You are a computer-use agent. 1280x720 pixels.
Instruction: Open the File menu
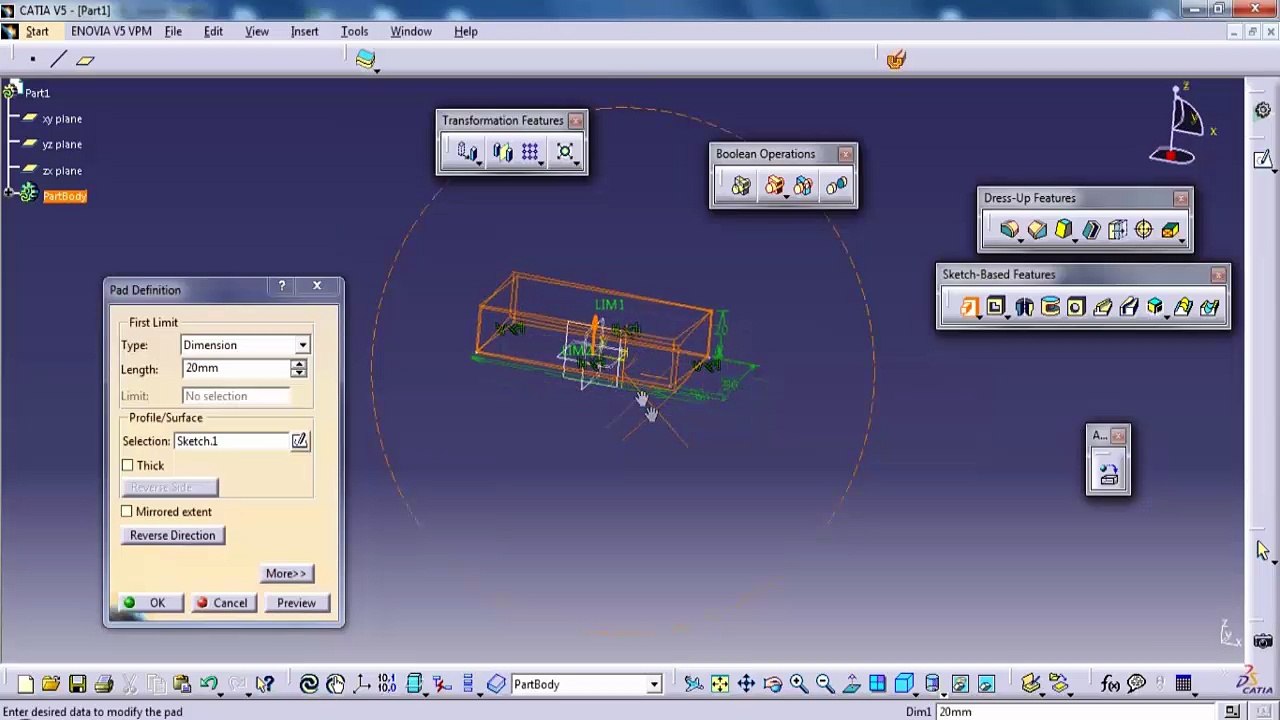click(x=173, y=31)
